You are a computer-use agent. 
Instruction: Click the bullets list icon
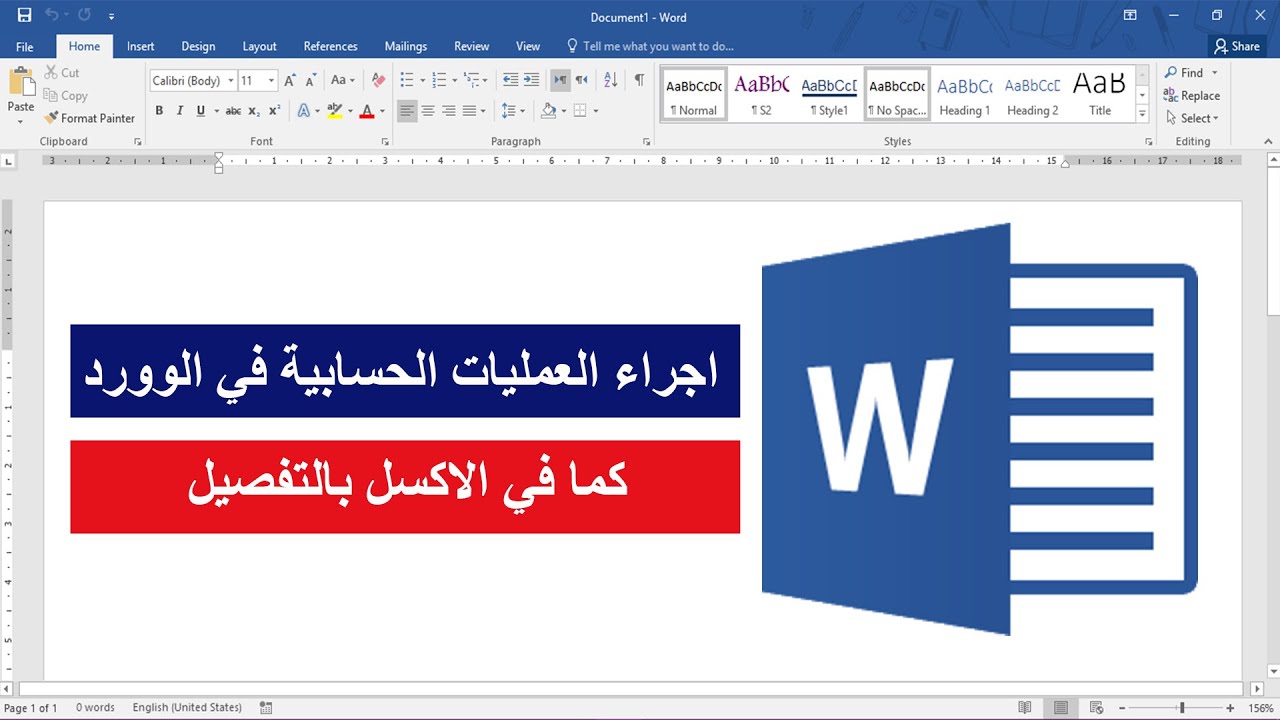pos(407,80)
